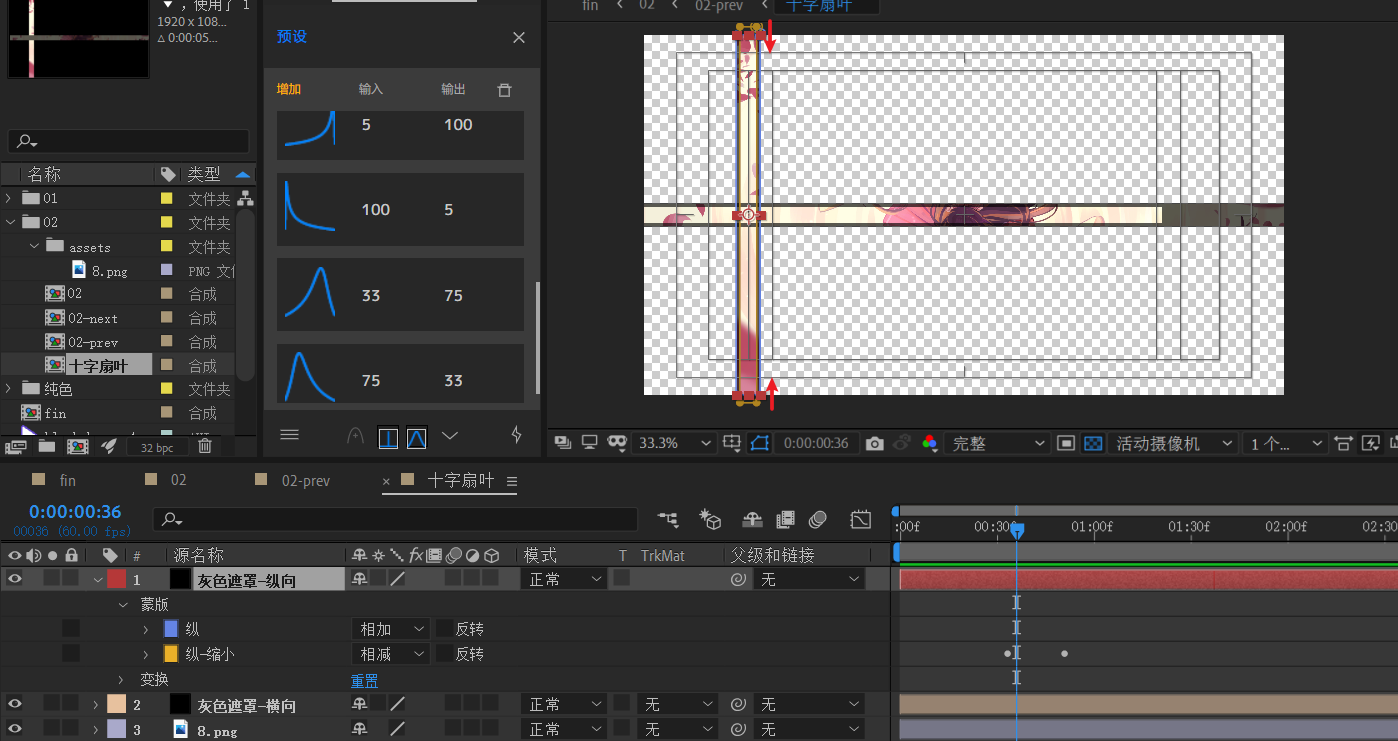Open the Flow panel chevron dropdown

coord(450,435)
